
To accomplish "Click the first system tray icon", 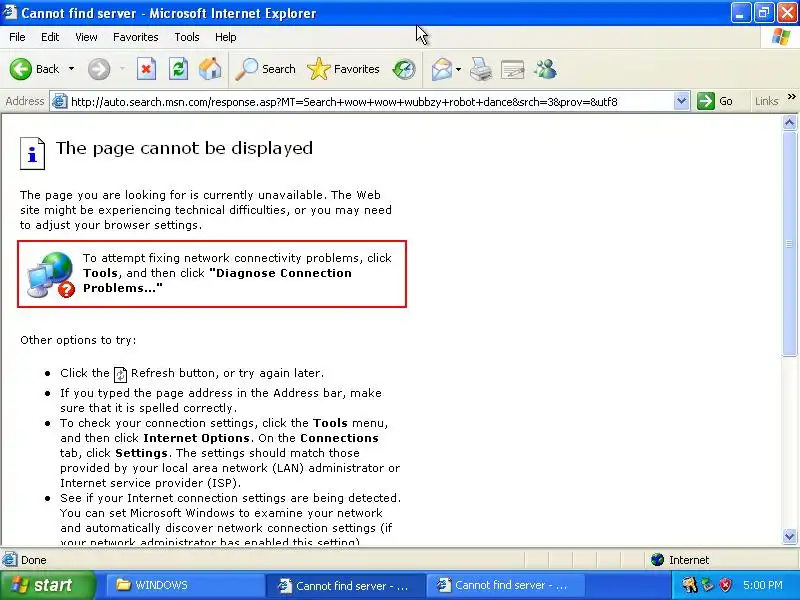I will pos(690,585).
